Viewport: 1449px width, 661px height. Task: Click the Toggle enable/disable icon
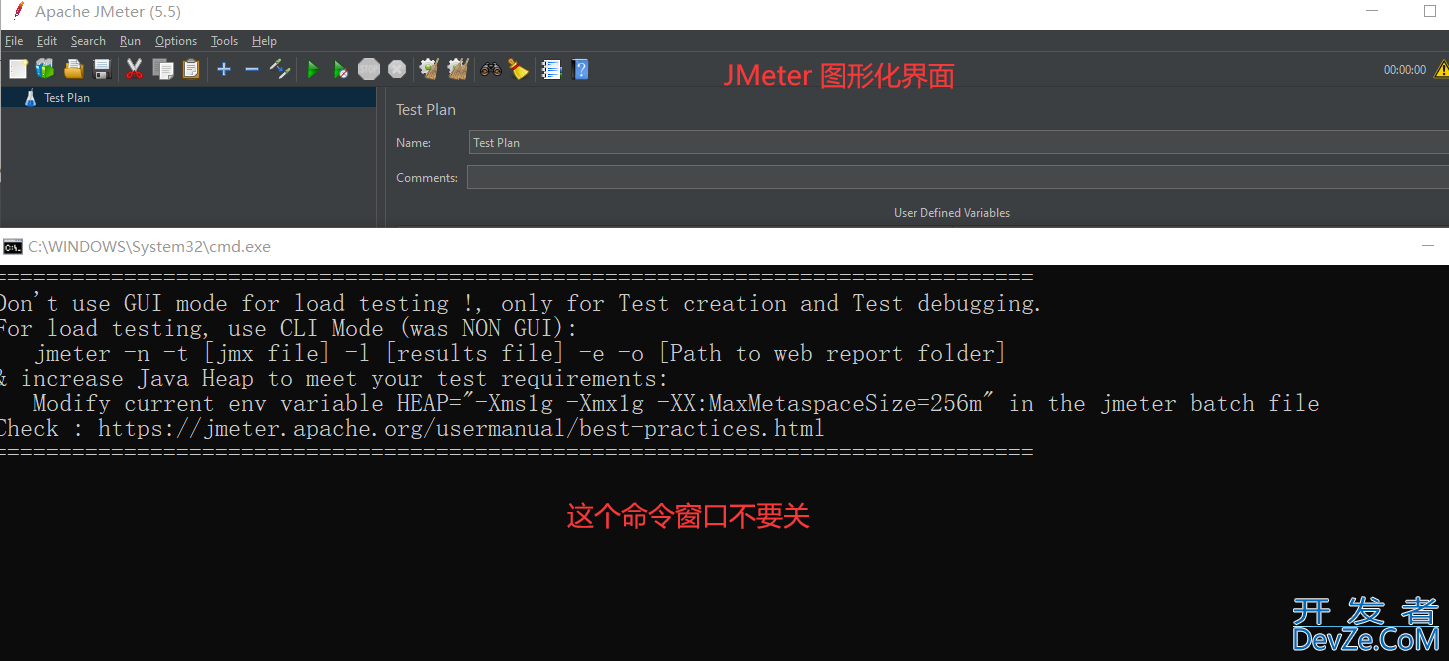tap(280, 69)
